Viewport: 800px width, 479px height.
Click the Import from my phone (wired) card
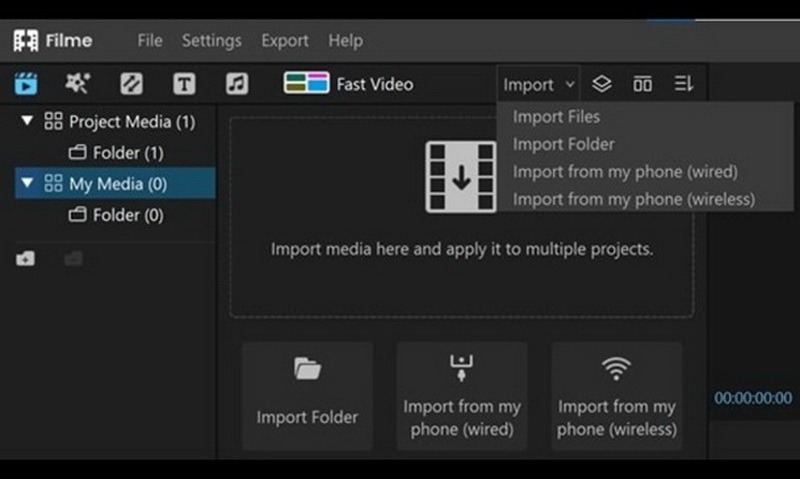click(x=462, y=396)
